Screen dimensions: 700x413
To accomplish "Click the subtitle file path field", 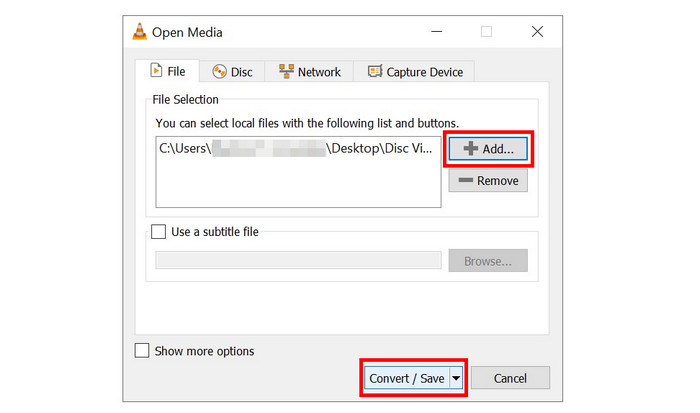I will pyautogui.click(x=298, y=260).
